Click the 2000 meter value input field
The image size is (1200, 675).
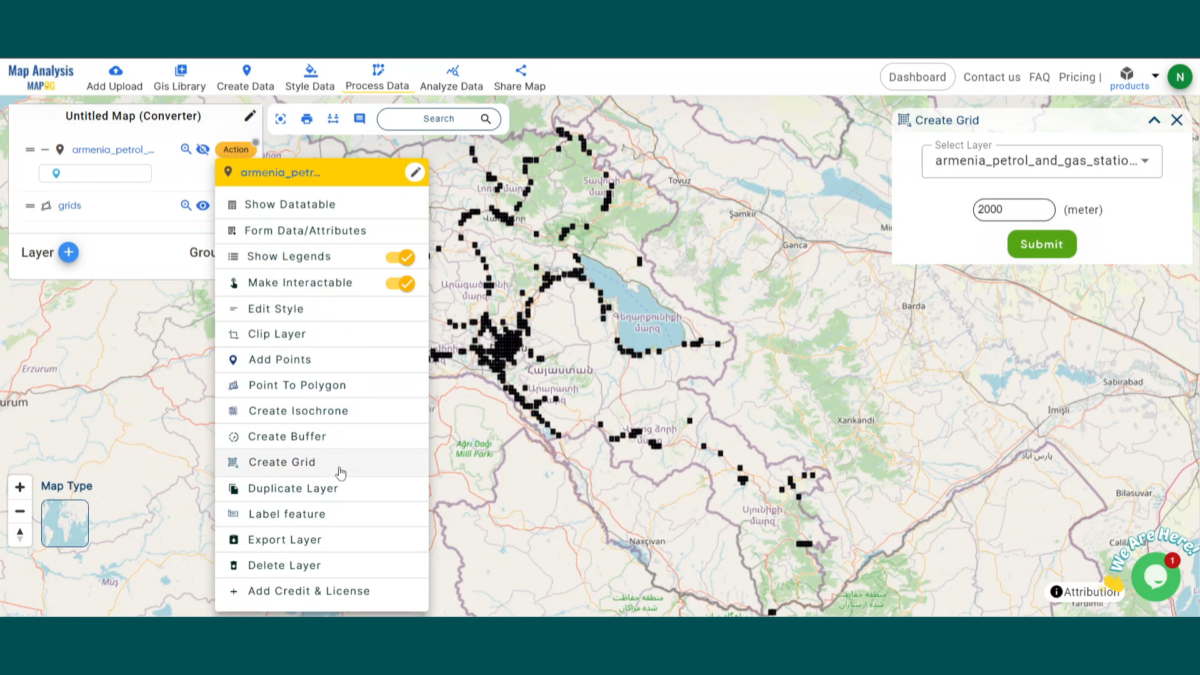pyautogui.click(x=1013, y=210)
